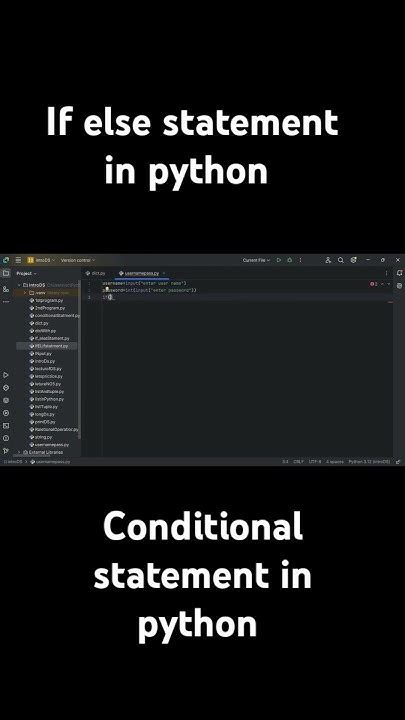
Task: Open the Code With Me icon
Action: tap(328, 260)
